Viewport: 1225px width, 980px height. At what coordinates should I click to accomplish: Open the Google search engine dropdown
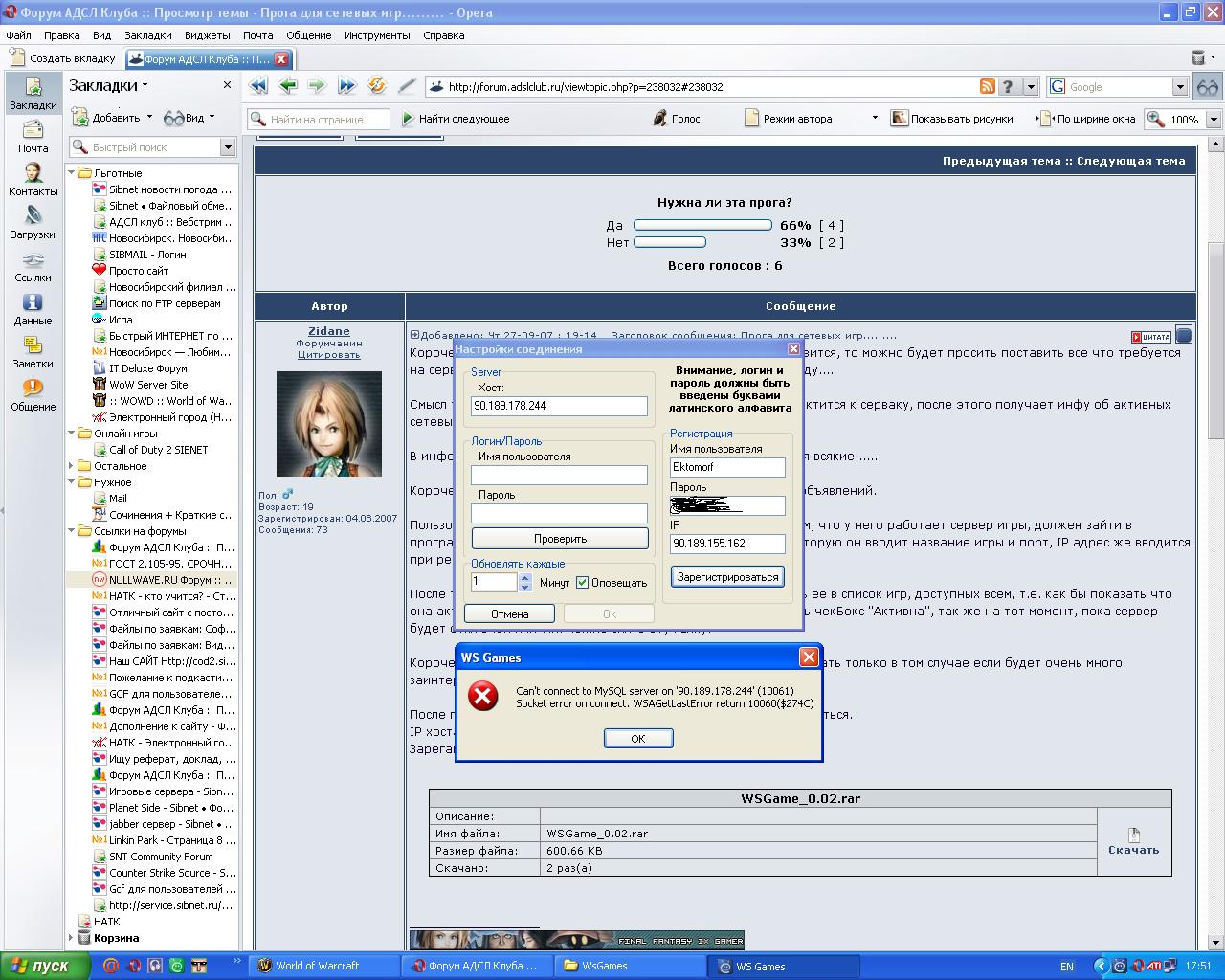tap(1180, 87)
